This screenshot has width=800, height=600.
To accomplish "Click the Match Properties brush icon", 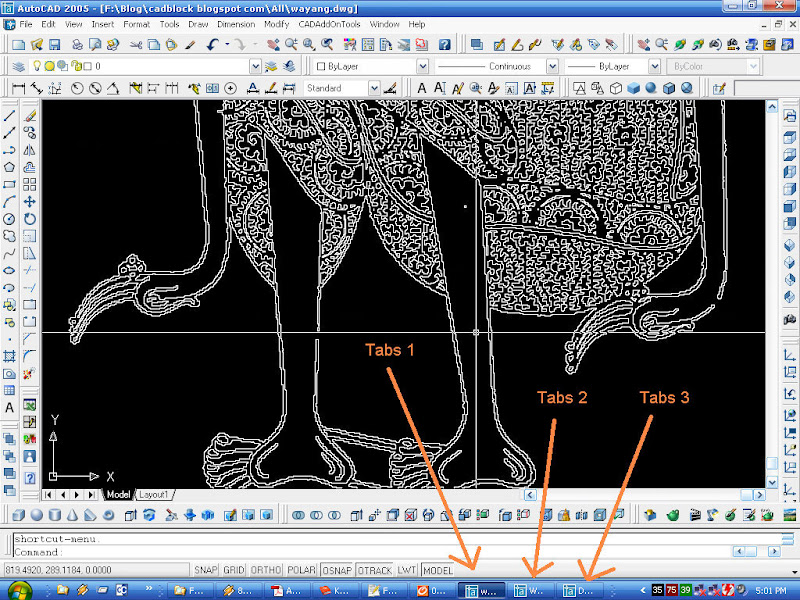I will pos(190,45).
